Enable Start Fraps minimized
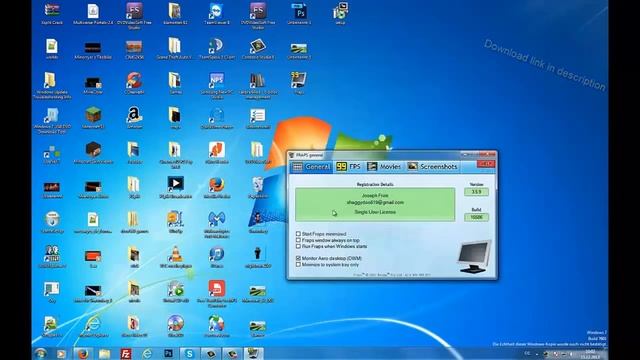 coord(298,234)
